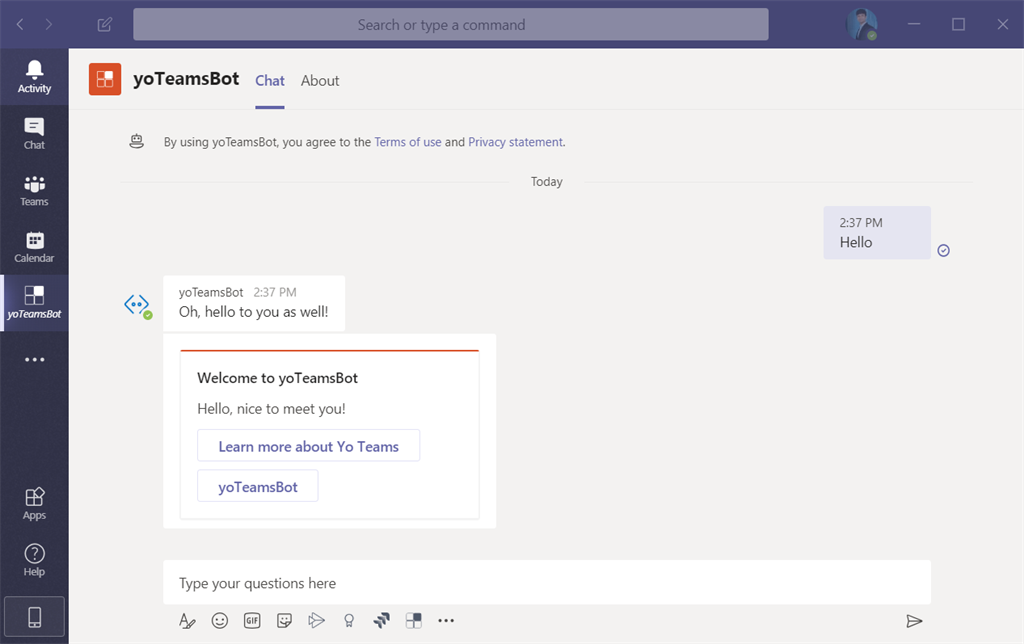Expand more apps with sidebar ellipsis

[x=34, y=358]
